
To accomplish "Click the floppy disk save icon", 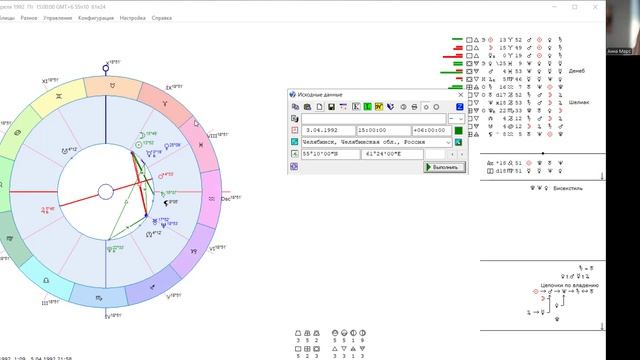I will (x=331, y=107).
